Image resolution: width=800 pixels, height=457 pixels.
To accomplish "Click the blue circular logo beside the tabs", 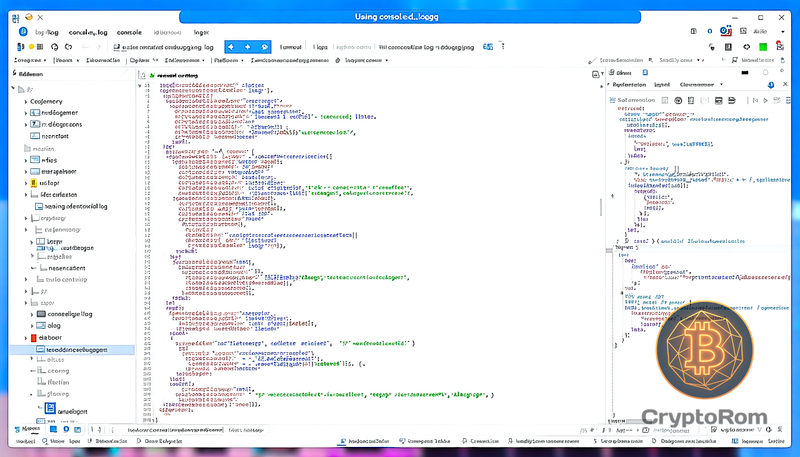I will [x=23, y=32].
